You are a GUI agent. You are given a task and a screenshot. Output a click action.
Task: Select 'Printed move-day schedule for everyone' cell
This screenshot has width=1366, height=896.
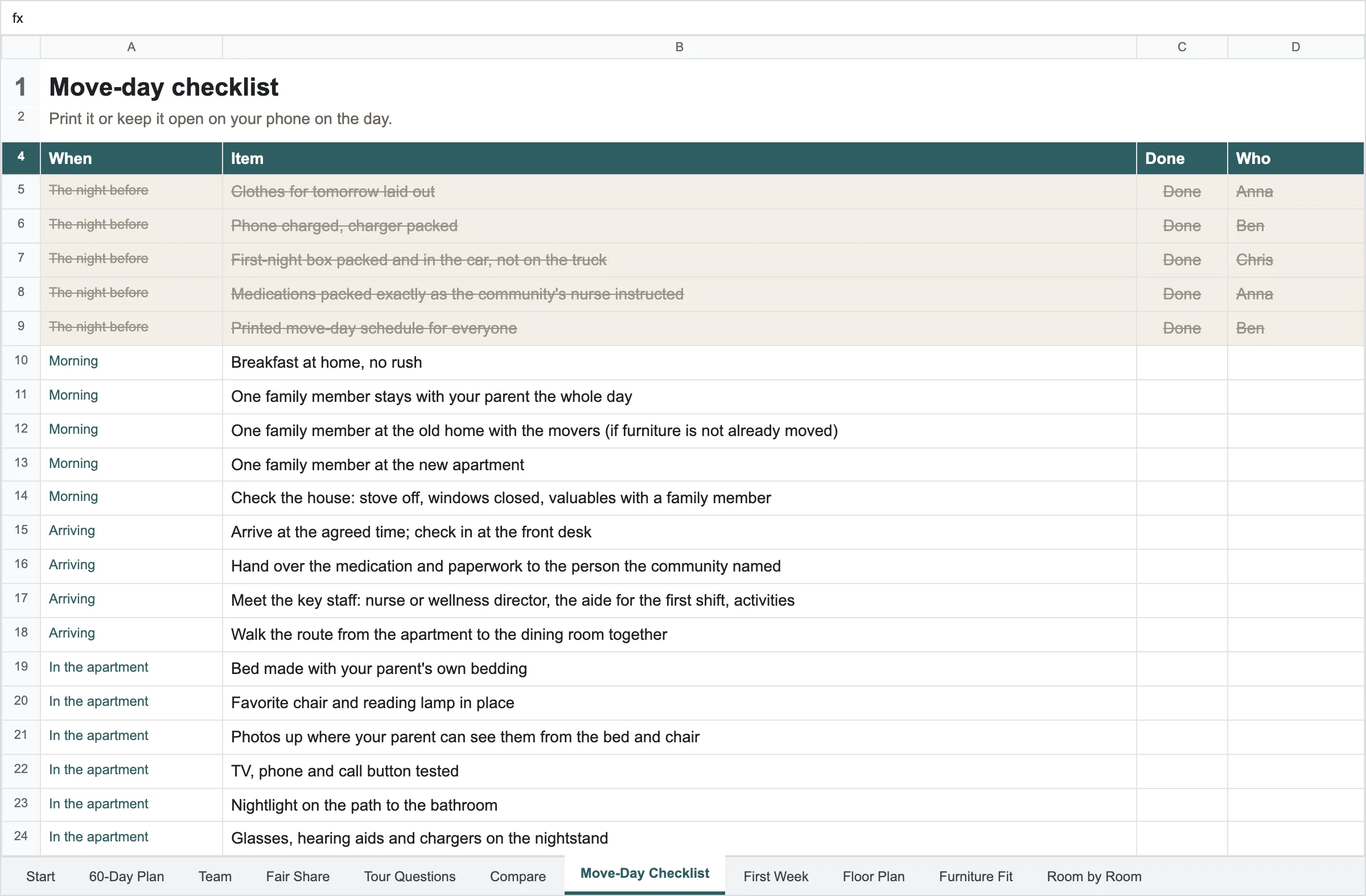point(679,328)
